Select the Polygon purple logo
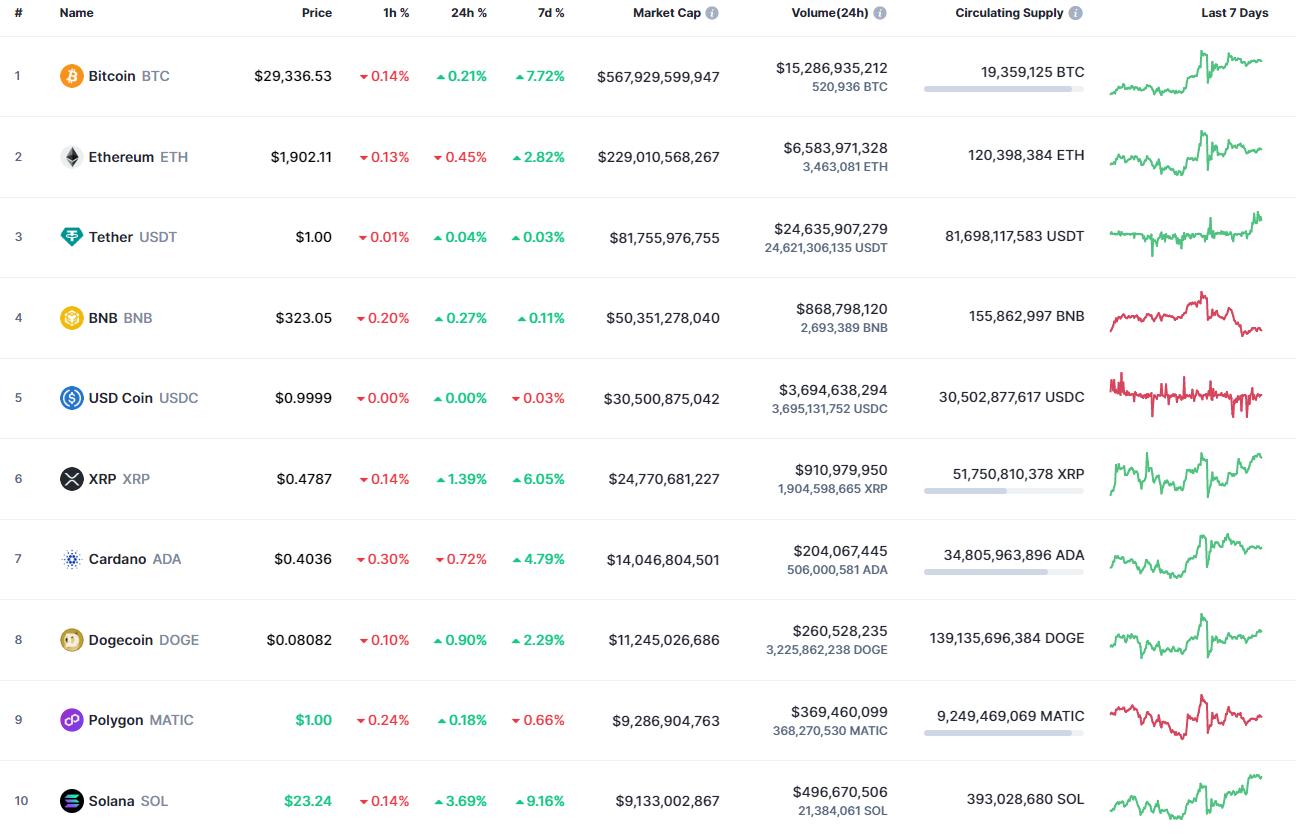The width and height of the screenshot is (1296, 835). [x=70, y=719]
